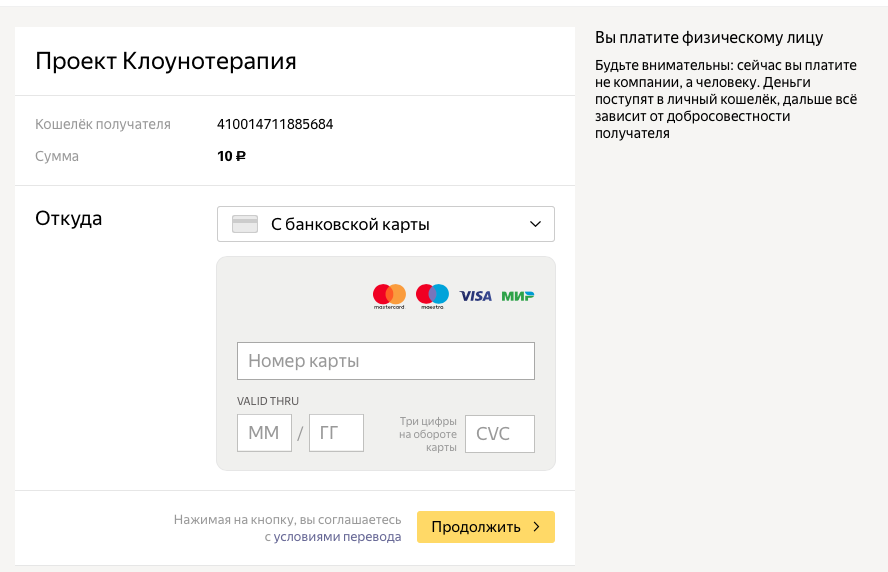This screenshot has width=888, height=572.
Task: Open the 'С банковской карты' payment source dropdown
Action: [385, 224]
